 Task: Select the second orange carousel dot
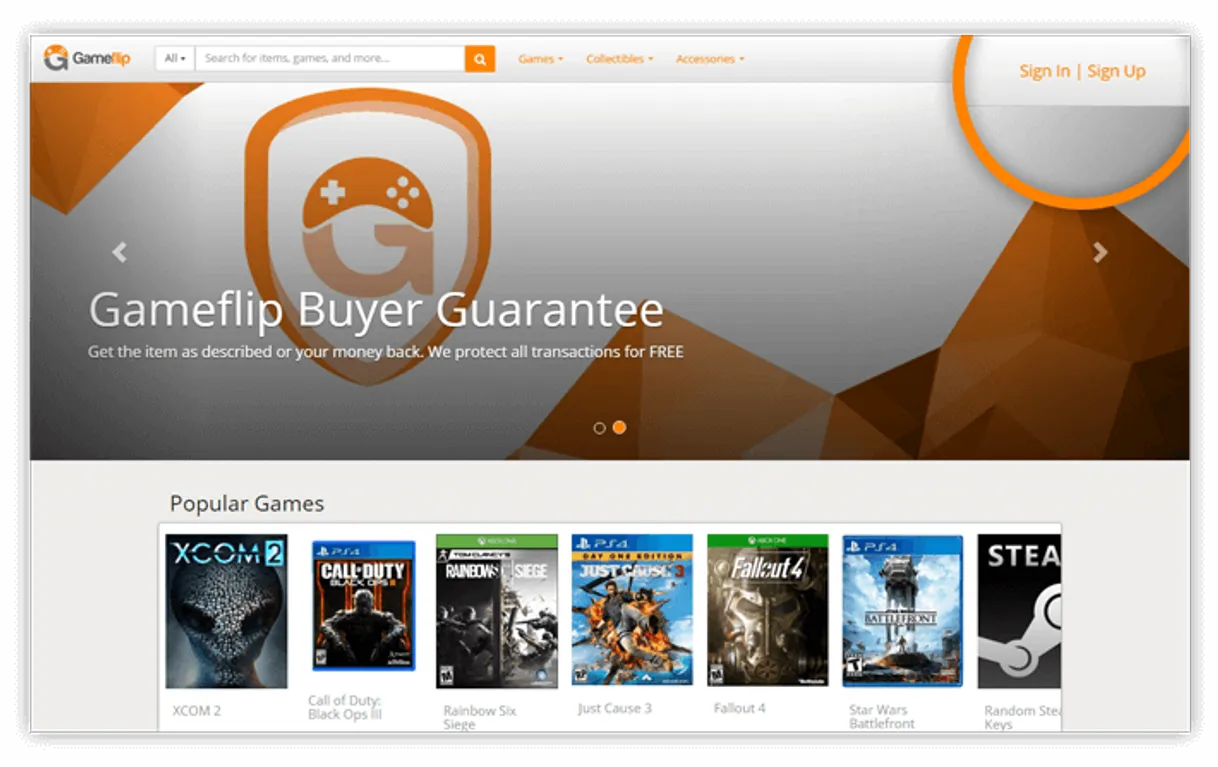(x=619, y=428)
